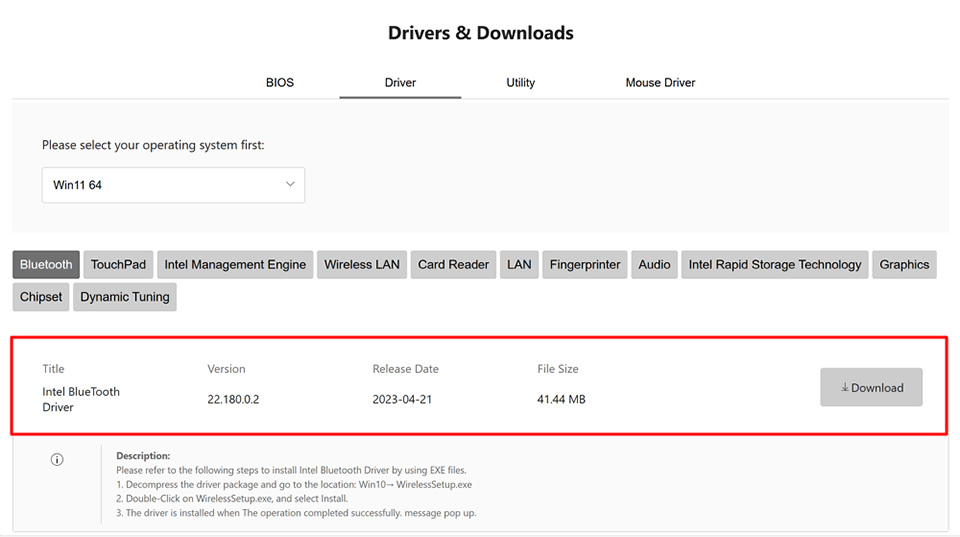Click the info icon beside Description
Viewport: 960px width, 537px height.
coord(57,459)
